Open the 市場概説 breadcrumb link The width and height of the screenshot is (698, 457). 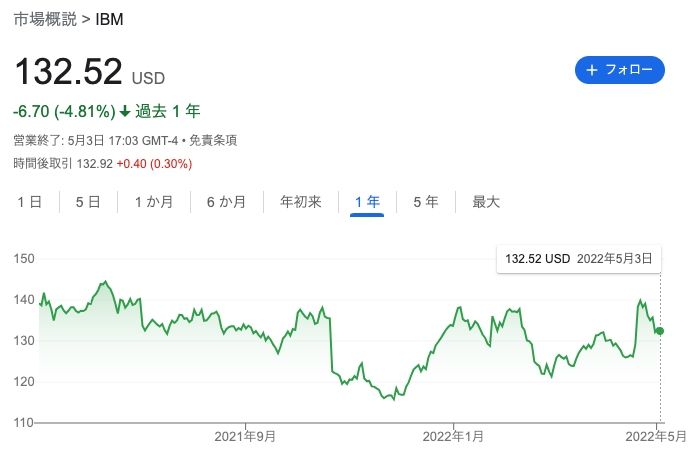coord(45,20)
